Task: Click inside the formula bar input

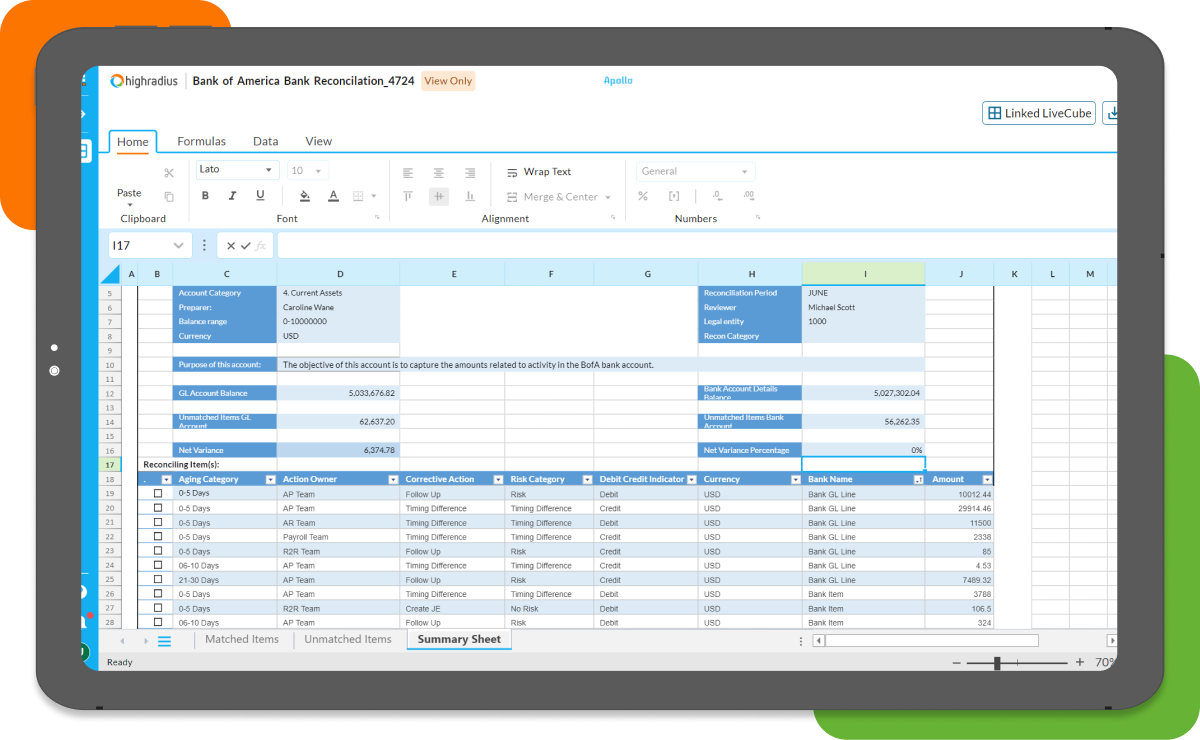Action: (x=697, y=245)
